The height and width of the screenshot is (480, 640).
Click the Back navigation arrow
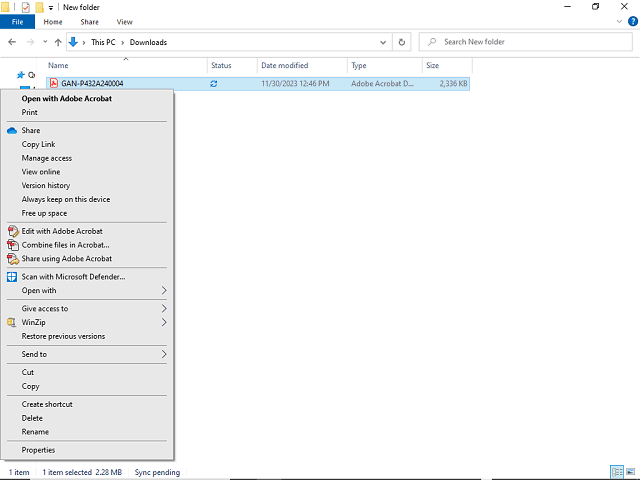(12, 42)
